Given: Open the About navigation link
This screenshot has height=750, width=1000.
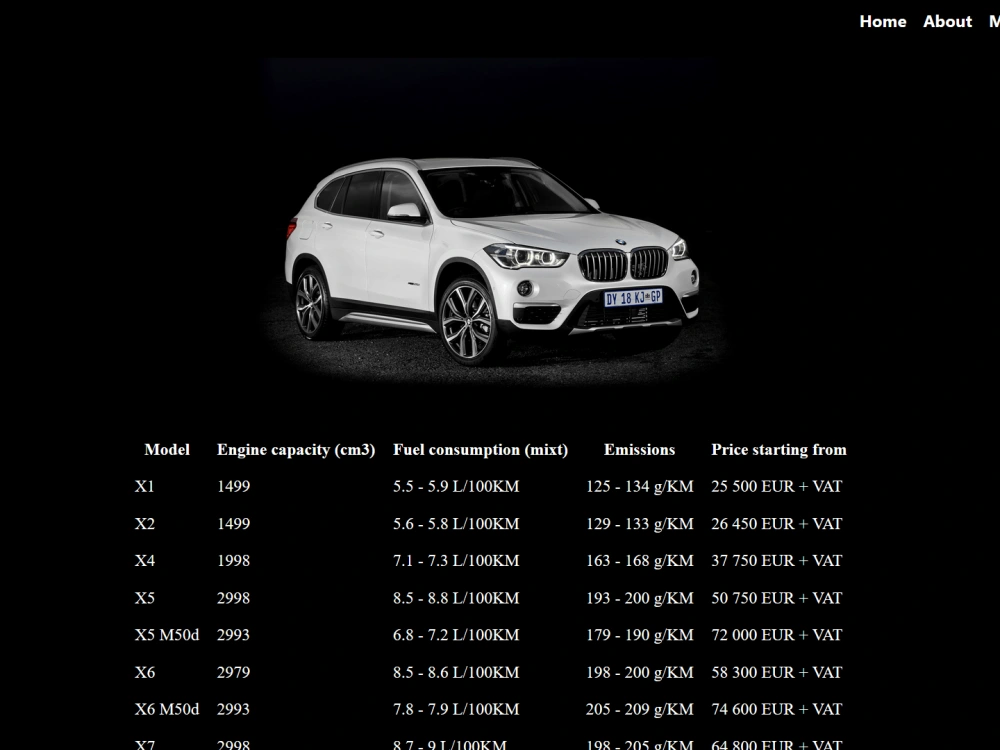Looking at the screenshot, I should click(x=947, y=22).
